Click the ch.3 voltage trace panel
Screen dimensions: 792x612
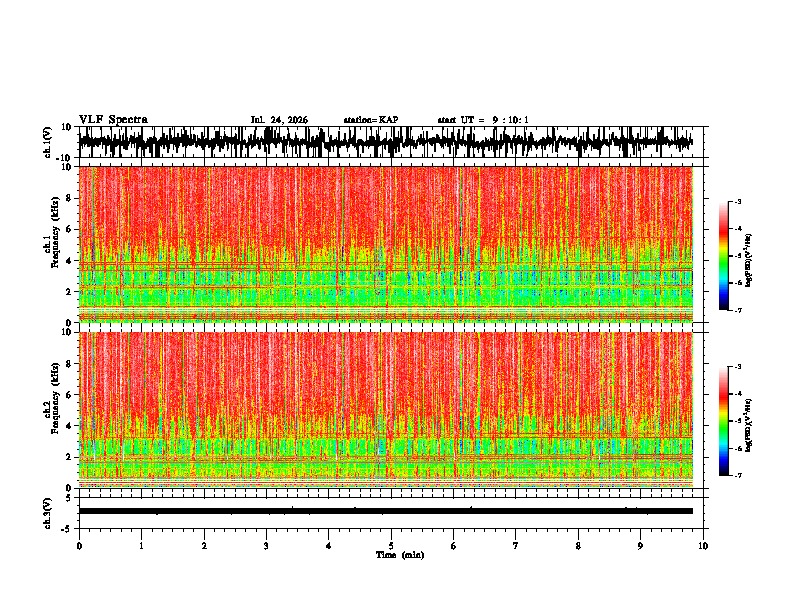[x=393, y=513]
